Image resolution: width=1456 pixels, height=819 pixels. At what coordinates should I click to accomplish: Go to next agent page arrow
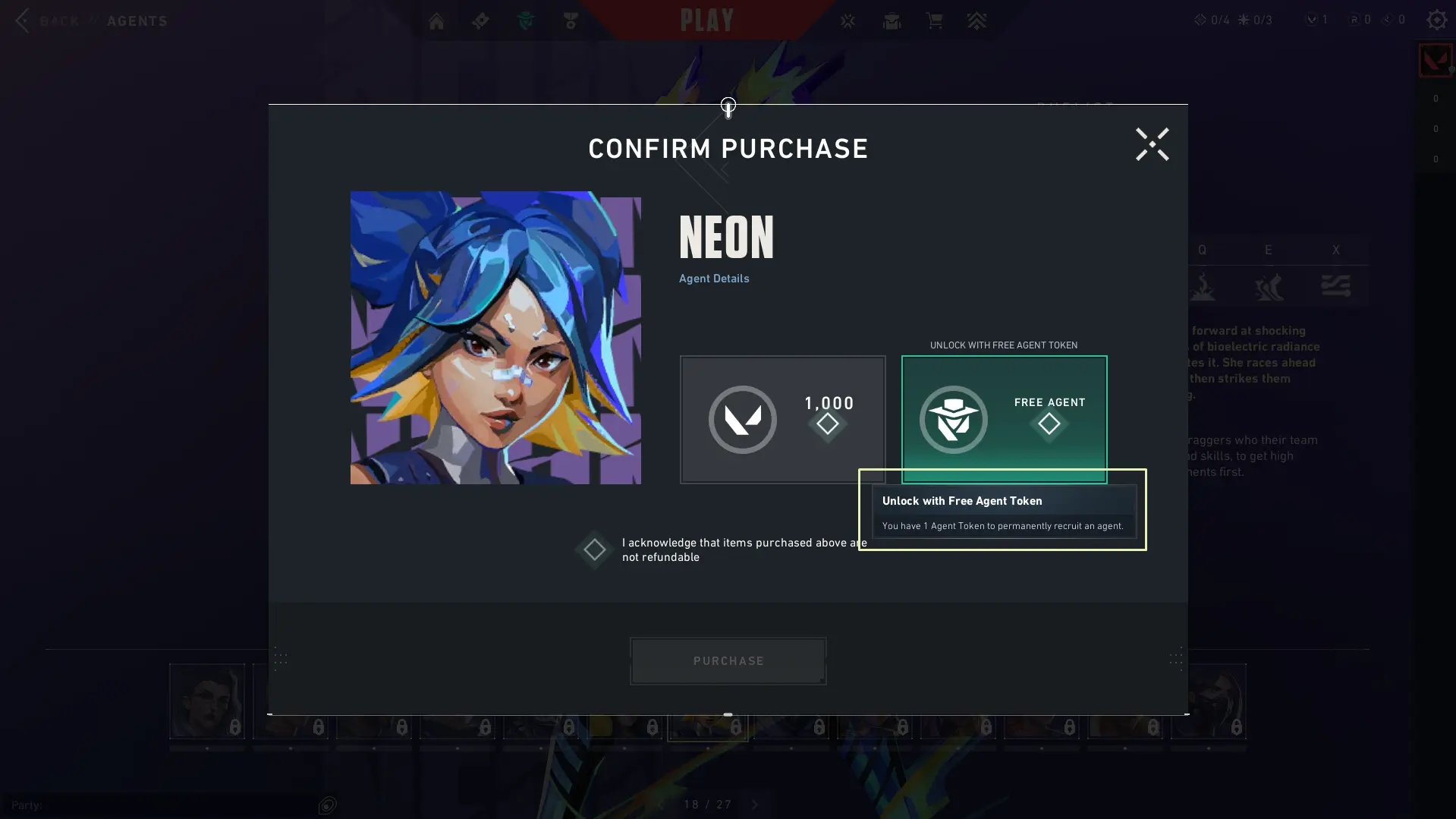(x=754, y=805)
